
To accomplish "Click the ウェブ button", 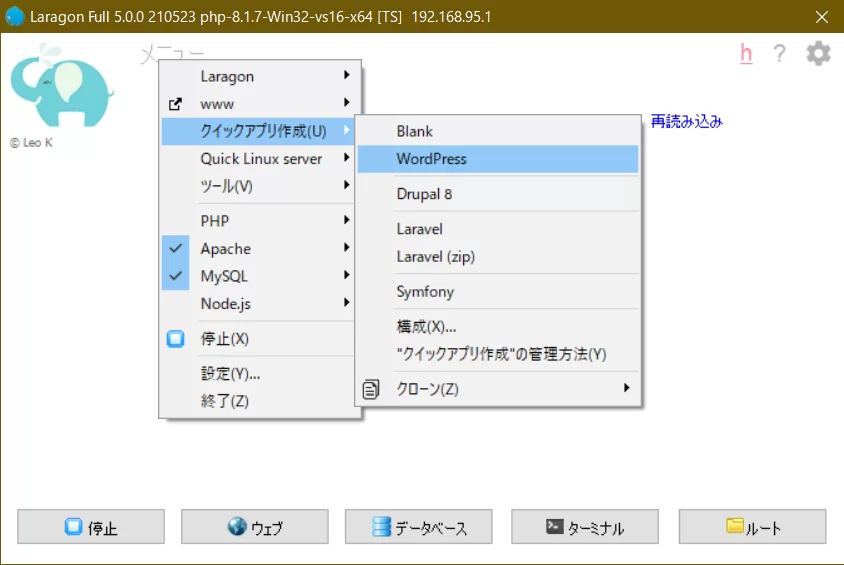I will 255,527.
